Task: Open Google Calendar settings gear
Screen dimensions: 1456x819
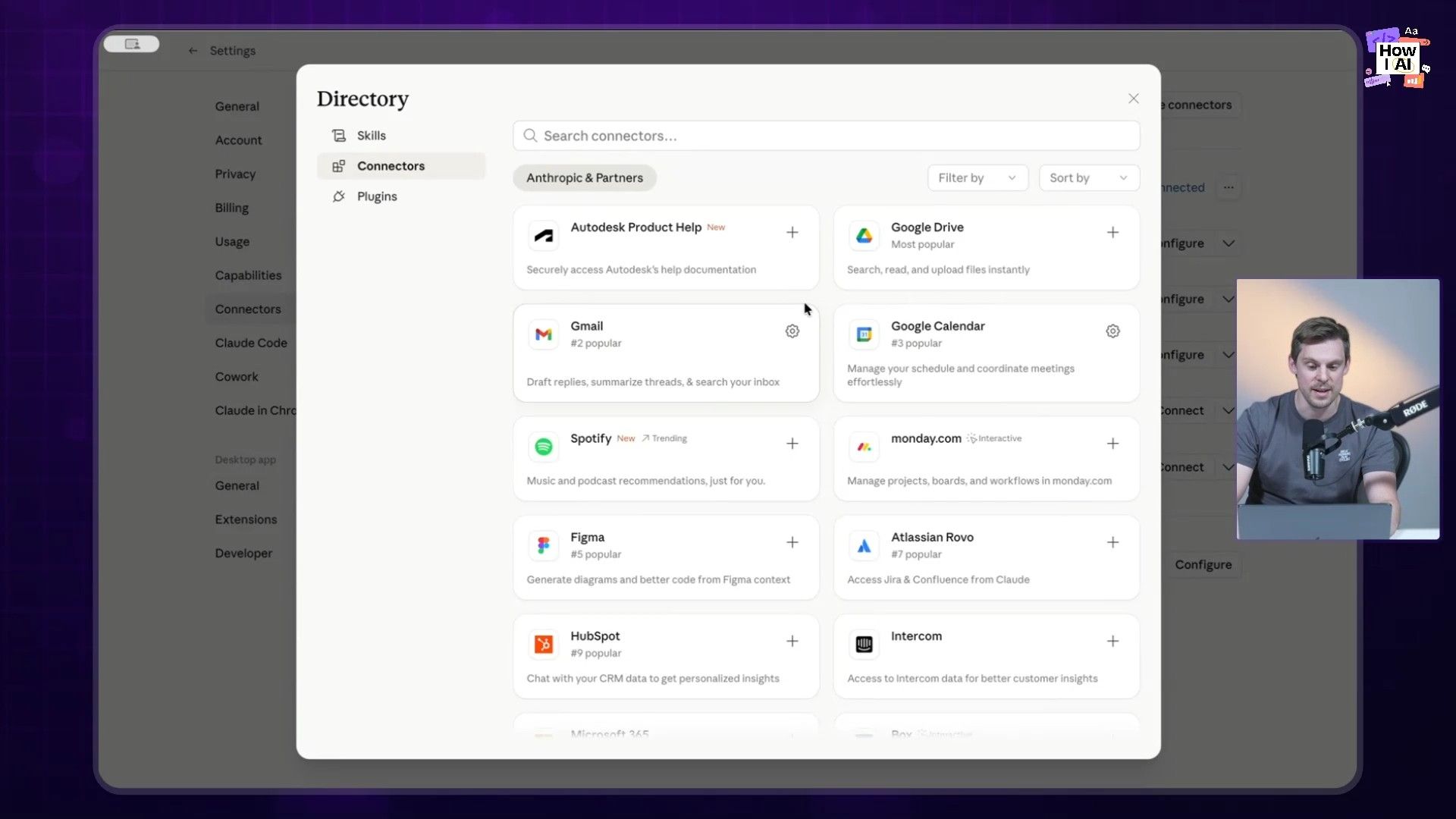Action: pyautogui.click(x=1112, y=331)
